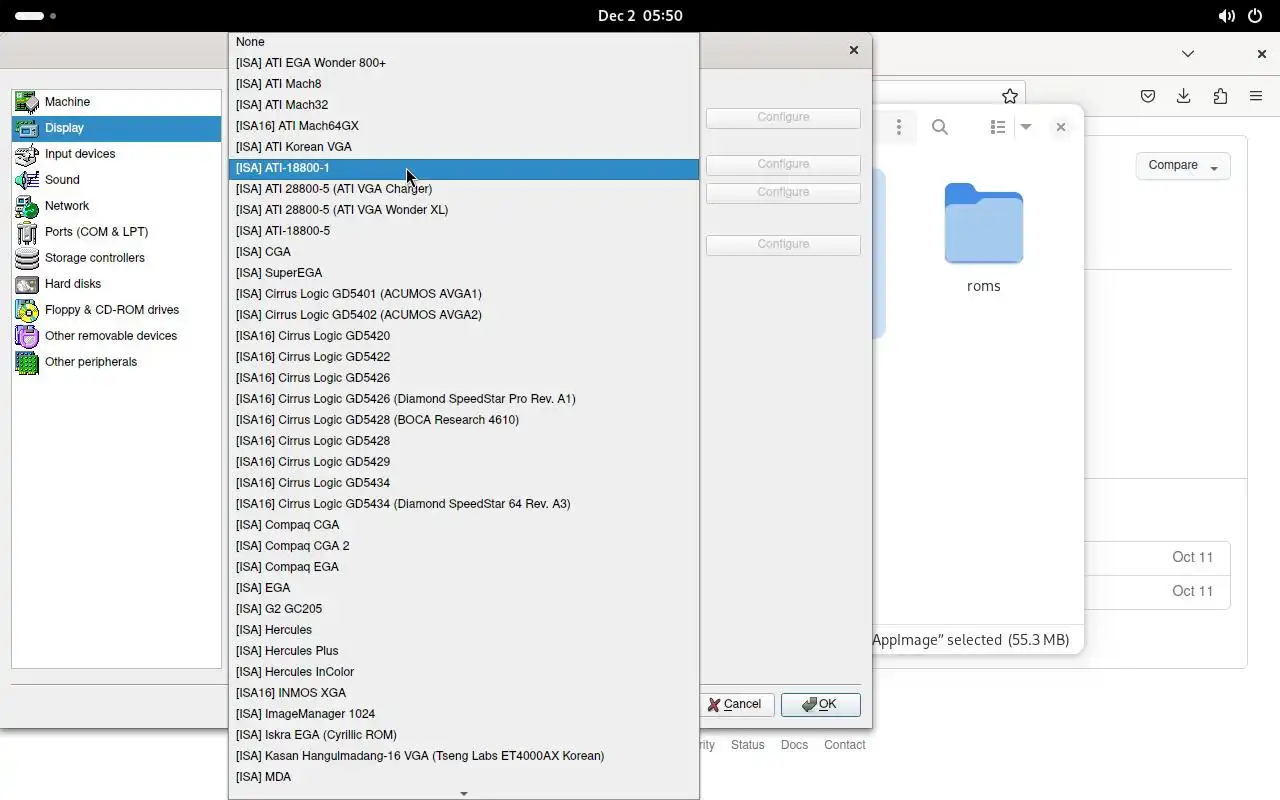
Task: Pick [ISA] Iskra EGA (Cyrillic ROM)
Action: pos(464,735)
